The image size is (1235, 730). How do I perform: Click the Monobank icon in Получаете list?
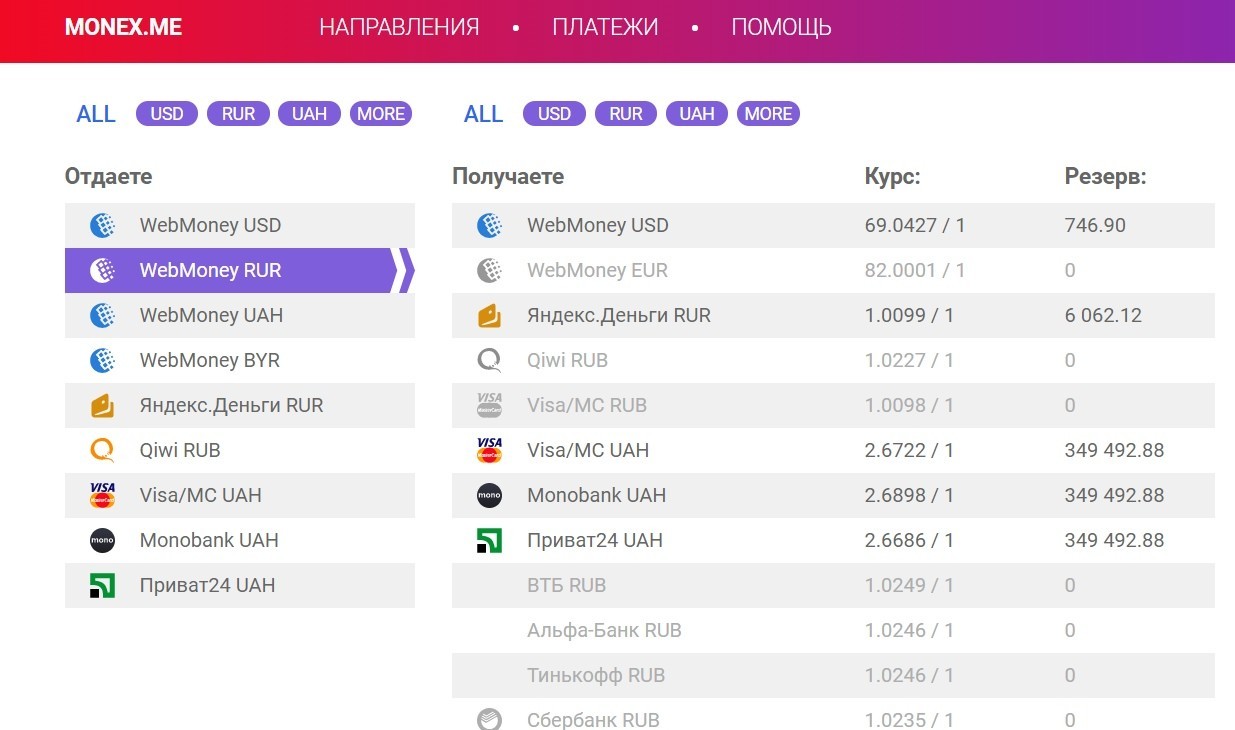489,495
